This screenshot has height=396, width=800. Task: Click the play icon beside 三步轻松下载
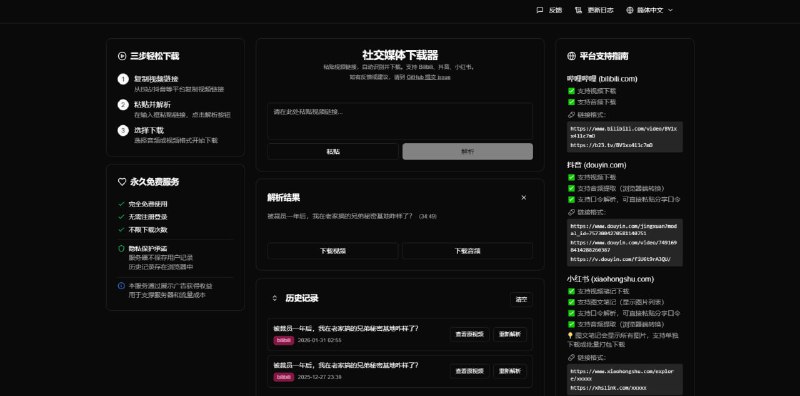click(122, 56)
